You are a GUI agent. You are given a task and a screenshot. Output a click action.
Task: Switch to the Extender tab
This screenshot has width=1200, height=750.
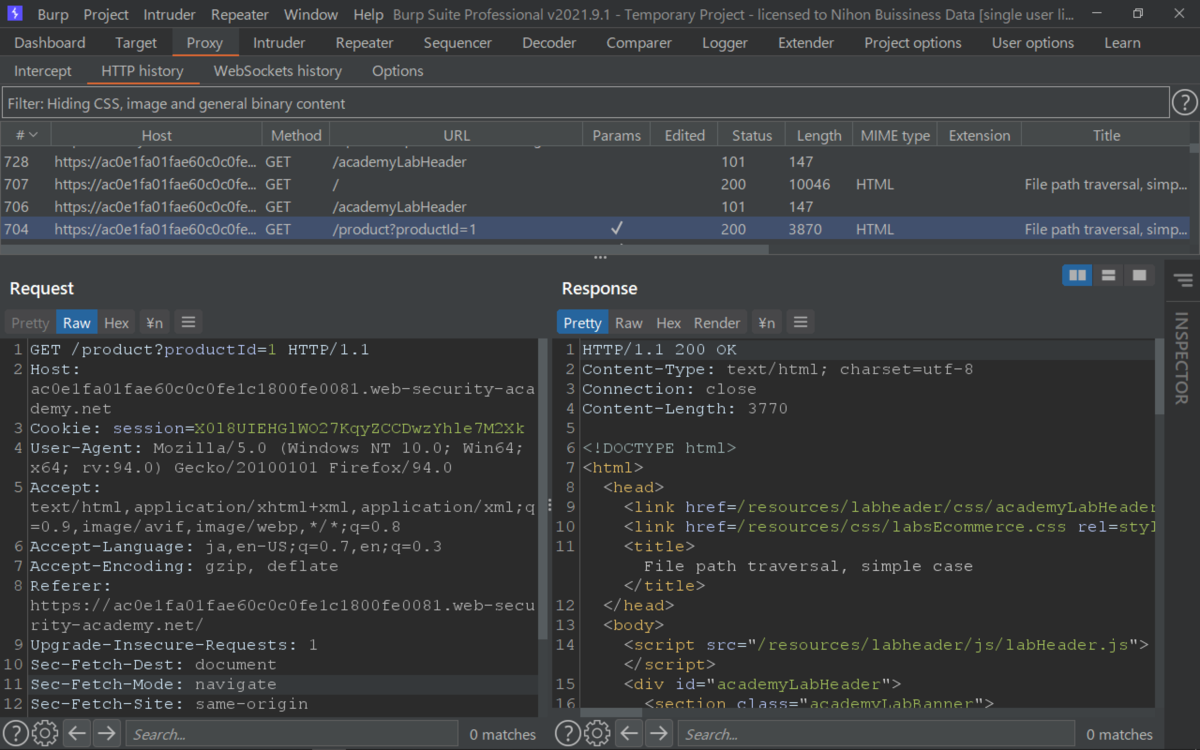pos(806,43)
